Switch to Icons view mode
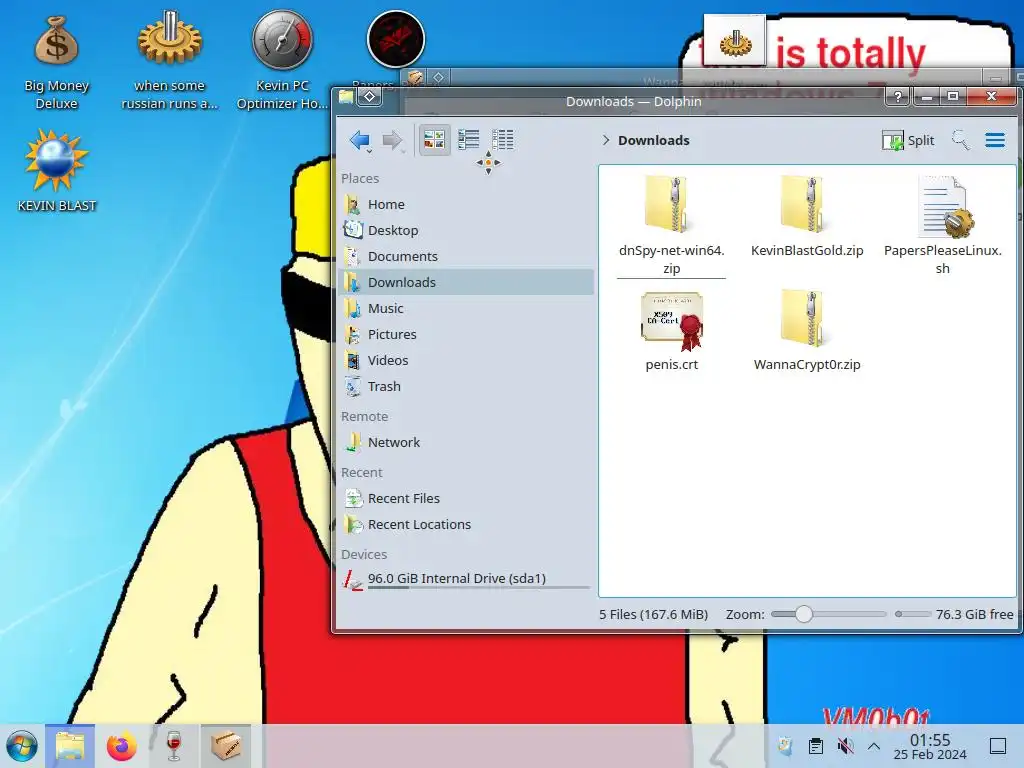This screenshot has height=768, width=1024. pyautogui.click(x=434, y=139)
